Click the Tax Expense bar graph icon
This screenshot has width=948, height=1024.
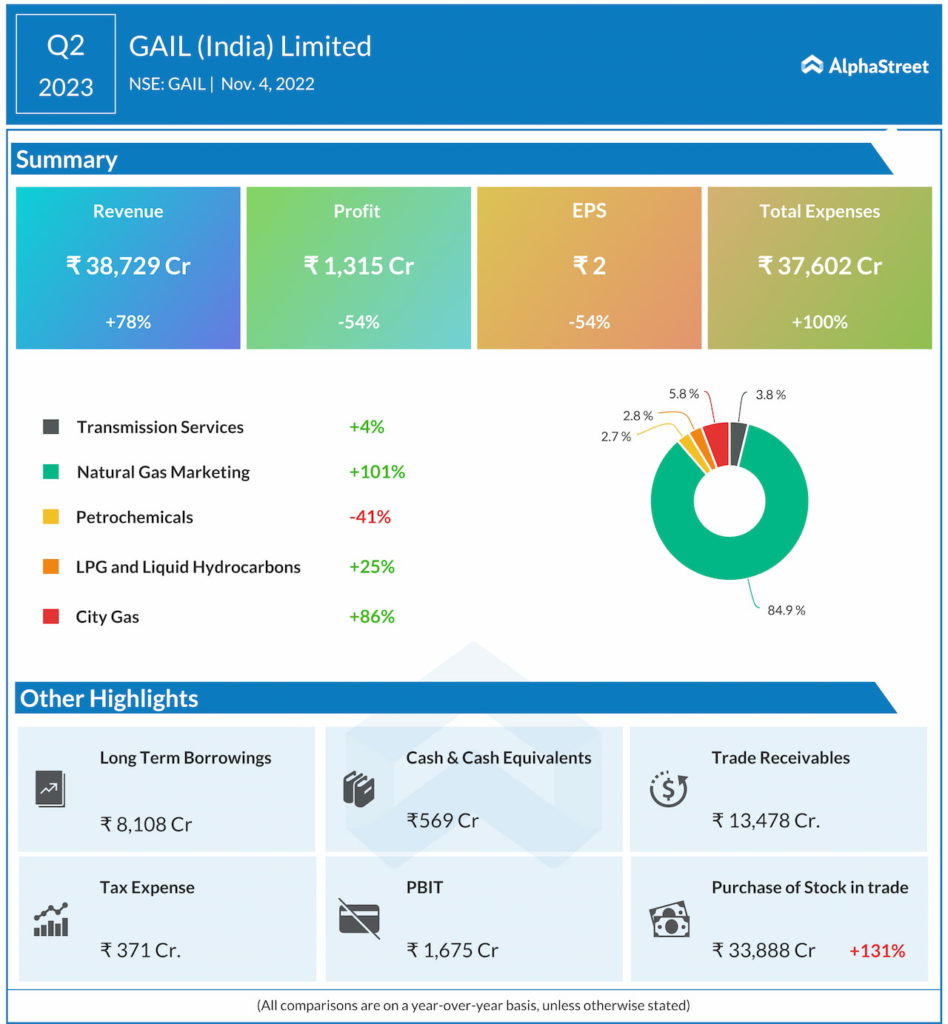pyautogui.click(x=50, y=919)
